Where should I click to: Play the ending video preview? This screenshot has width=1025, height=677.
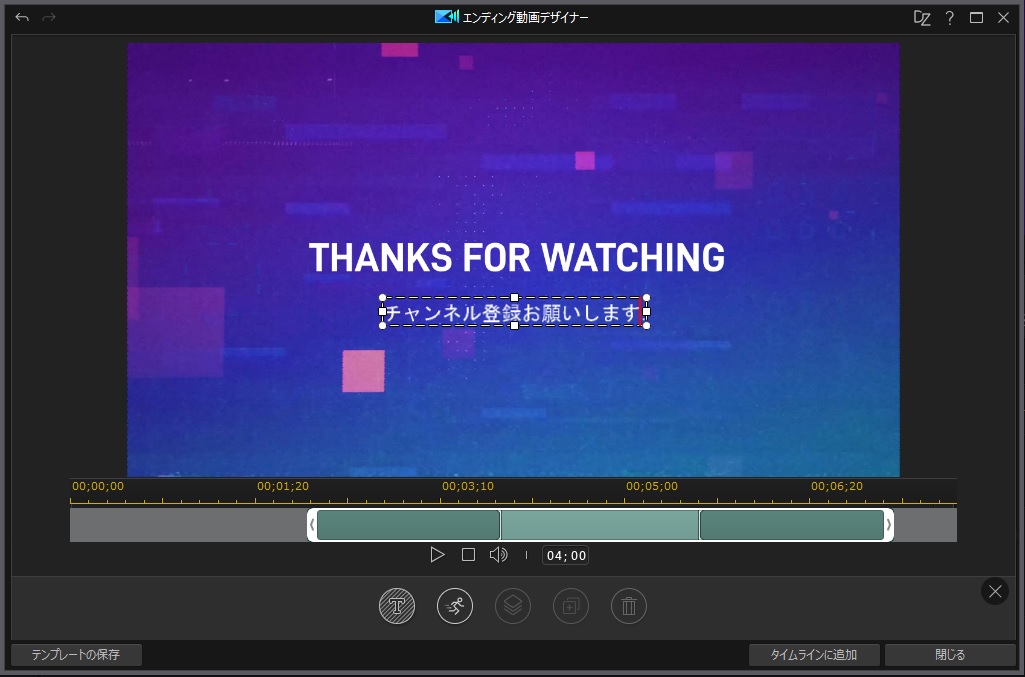pyautogui.click(x=437, y=555)
